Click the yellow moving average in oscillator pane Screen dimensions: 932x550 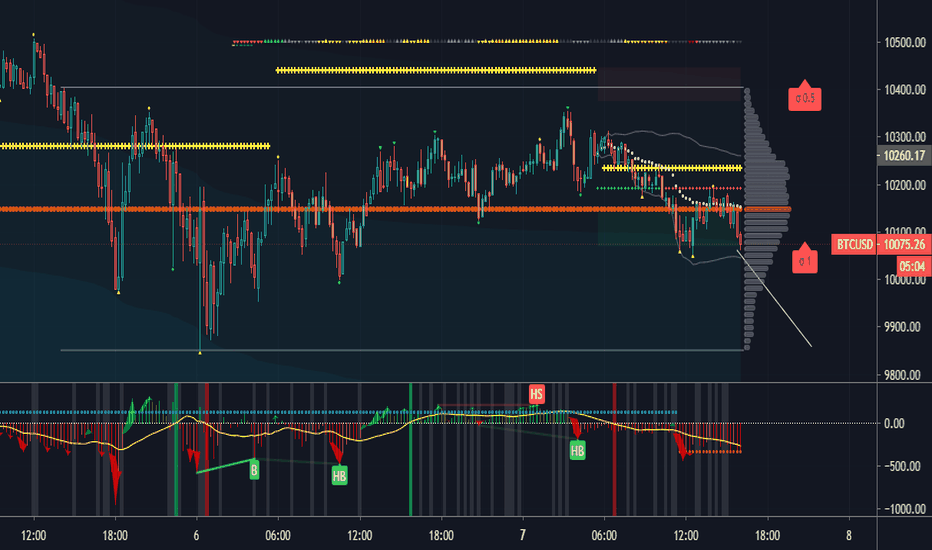click(370, 432)
